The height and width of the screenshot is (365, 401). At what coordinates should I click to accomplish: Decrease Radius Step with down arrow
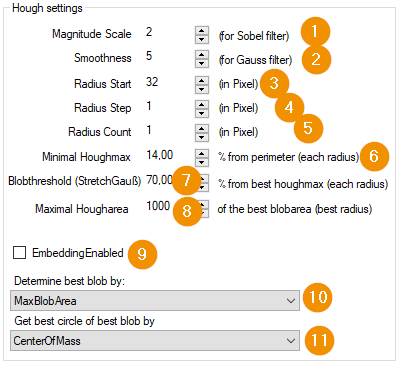202,113
